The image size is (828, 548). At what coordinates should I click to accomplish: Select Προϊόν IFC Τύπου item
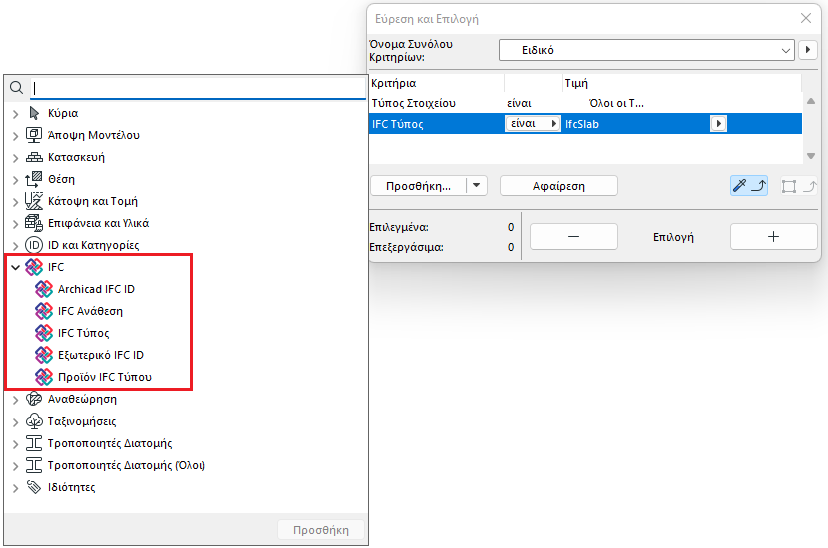(105, 377)
